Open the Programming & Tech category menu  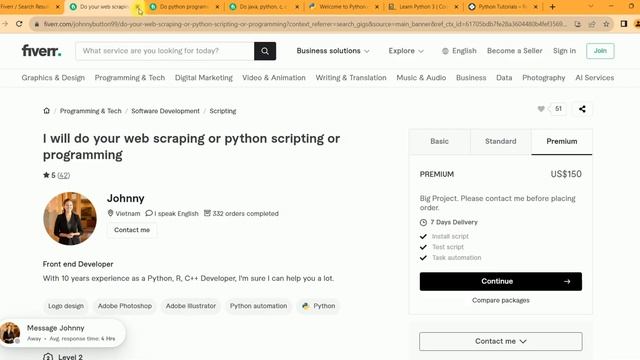[x=130, y=78]
